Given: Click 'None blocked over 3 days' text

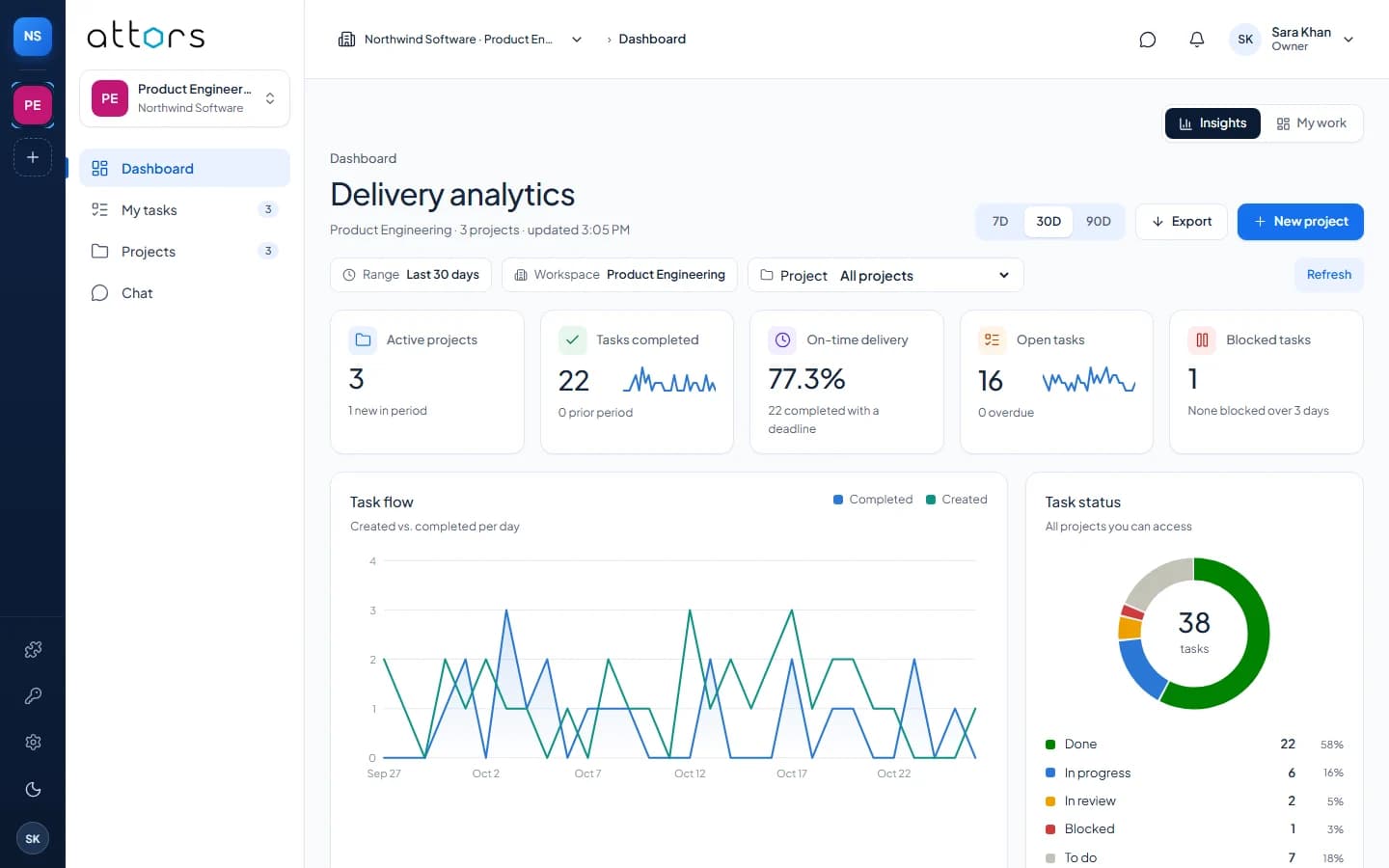Looking at the screenshot, I should [1258, 411].
